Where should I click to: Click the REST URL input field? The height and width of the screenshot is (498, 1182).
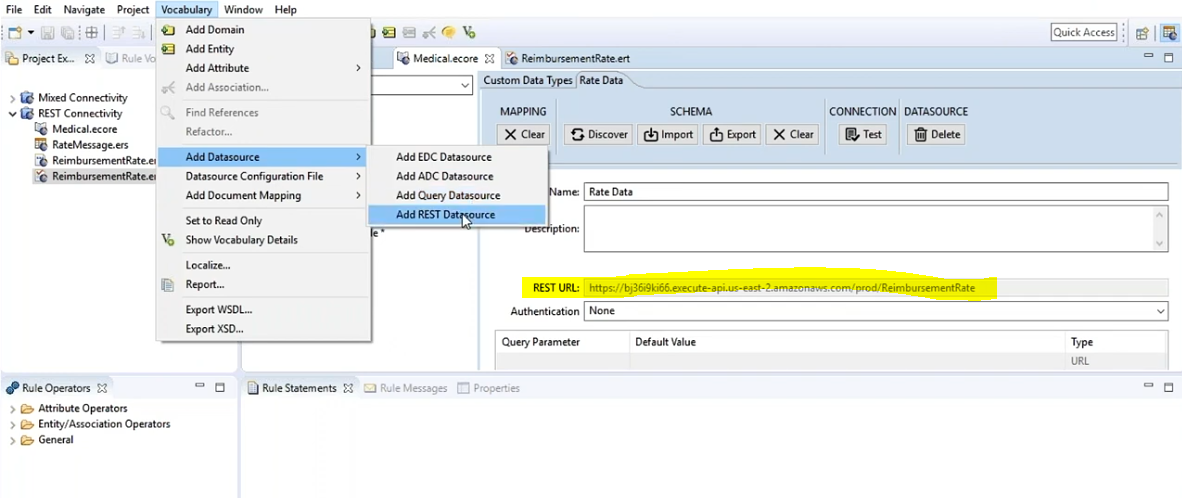875,288
